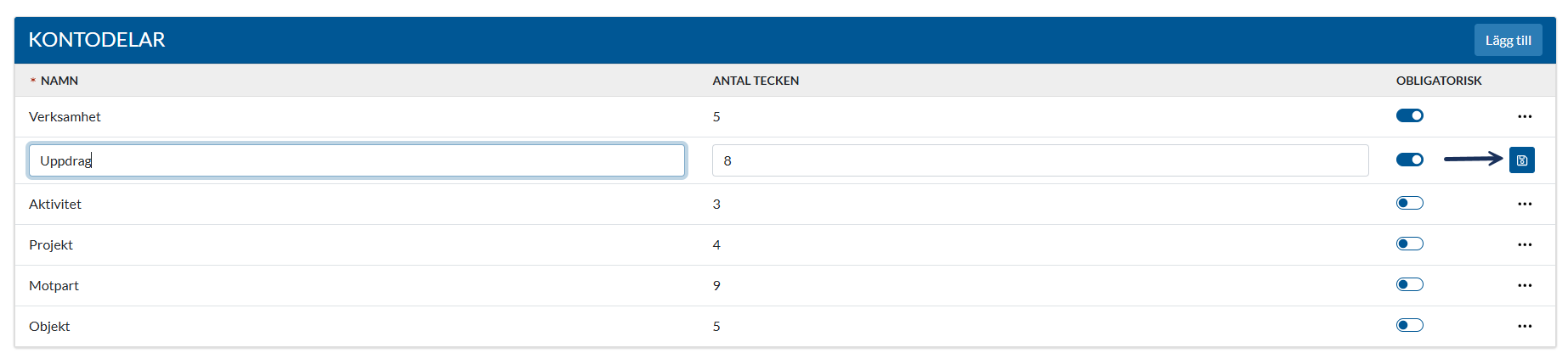
Task: Disable obligatorisk toggle for Verksamhet
Action: click(1409, 115)
